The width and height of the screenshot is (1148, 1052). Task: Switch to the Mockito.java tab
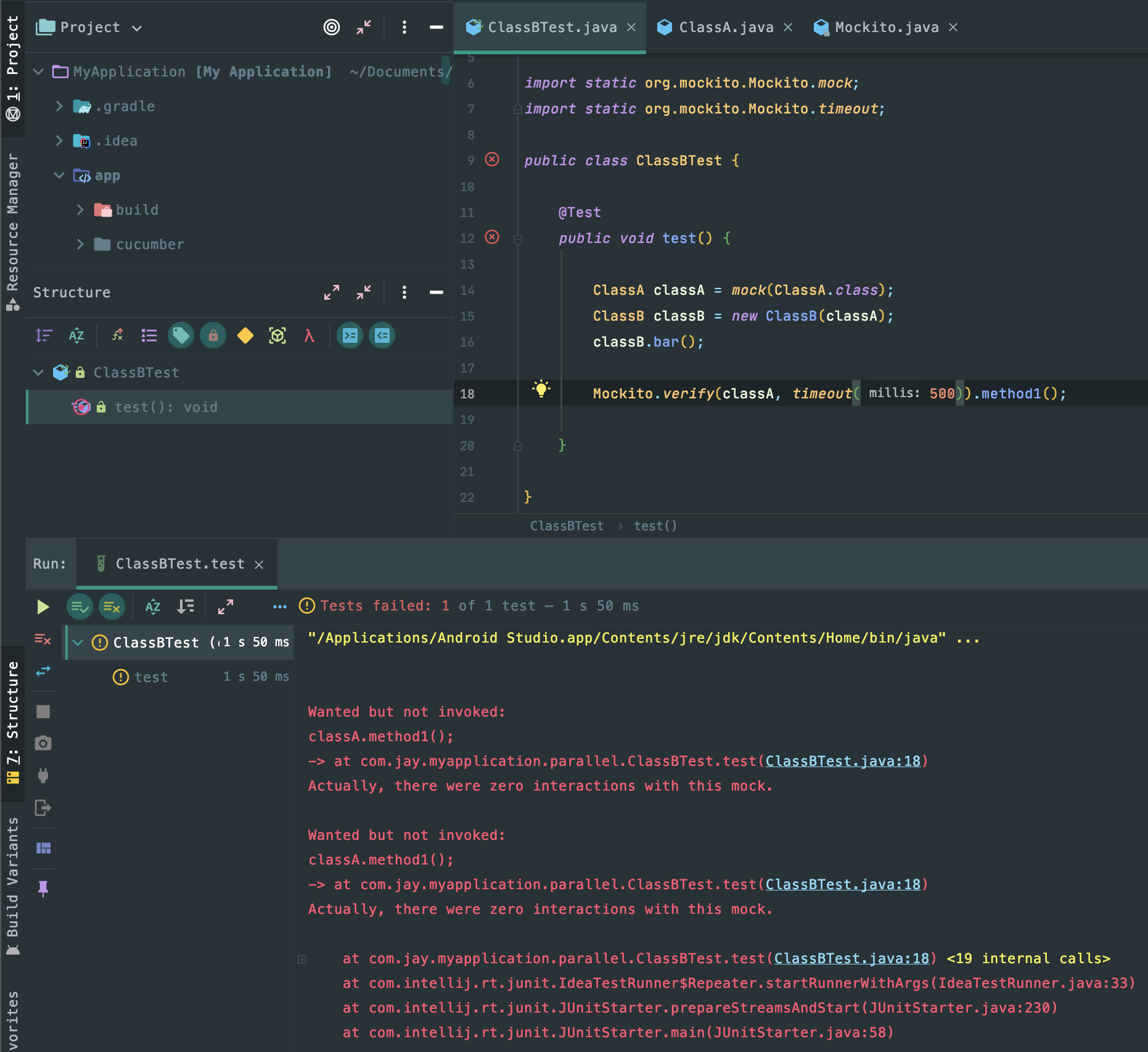point(886,27)
